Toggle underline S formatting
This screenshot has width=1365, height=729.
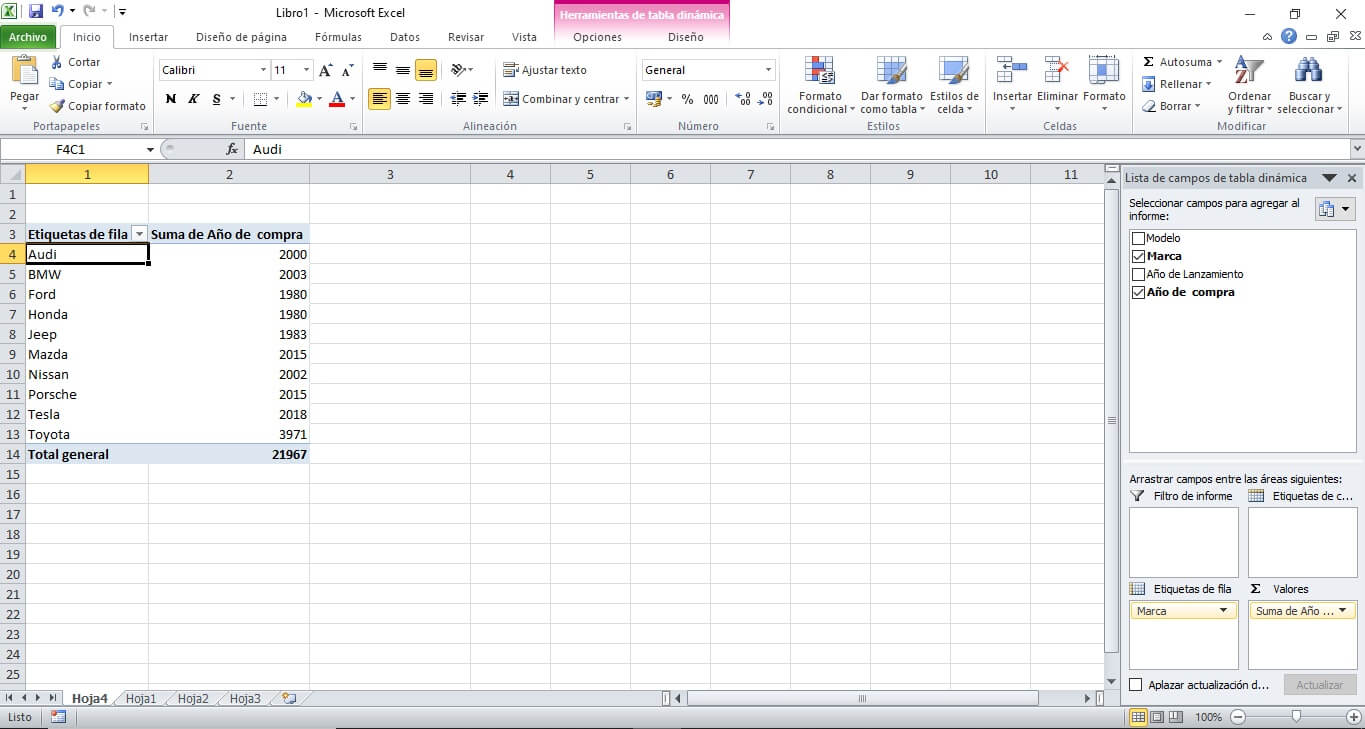[x=216, y=99]
